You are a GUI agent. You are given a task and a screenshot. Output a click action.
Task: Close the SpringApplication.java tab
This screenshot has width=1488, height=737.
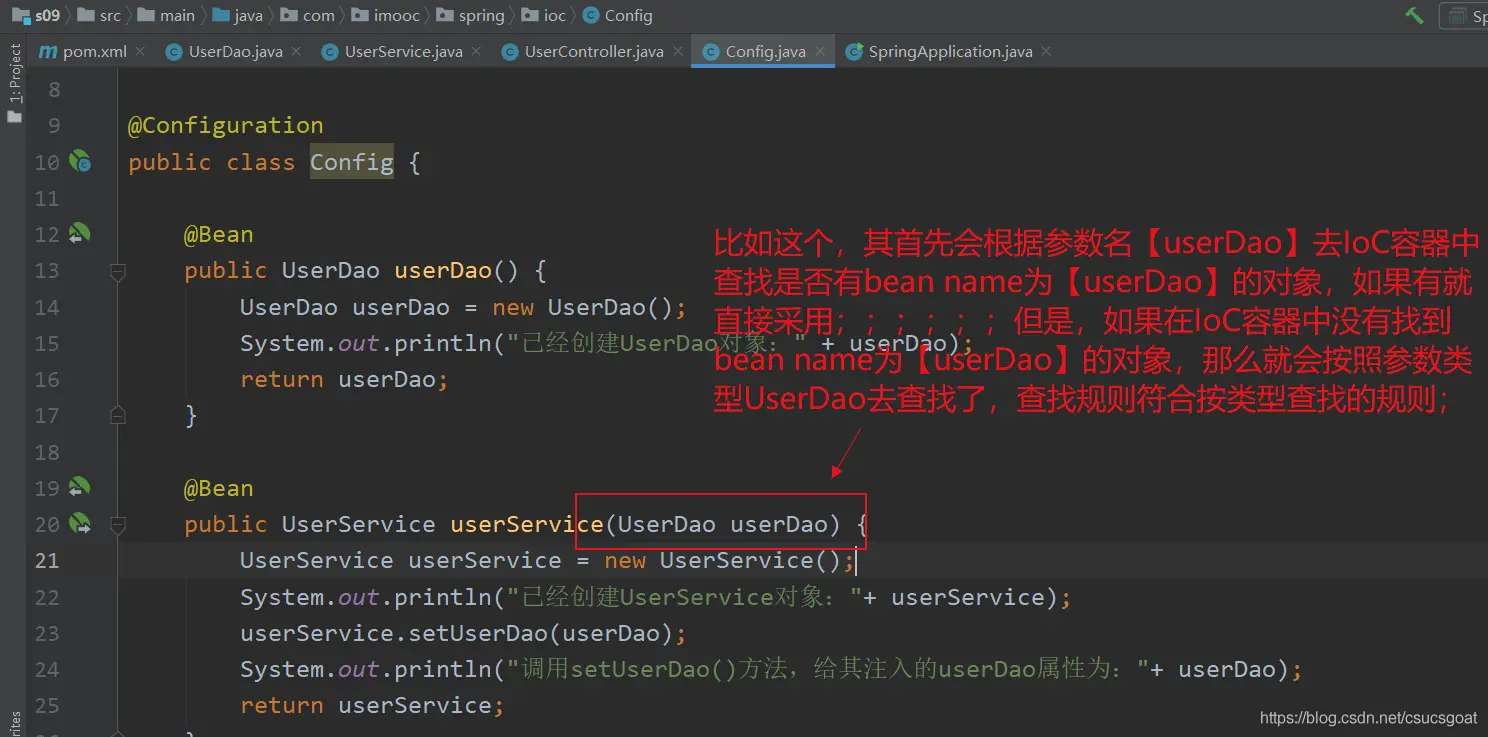(1046, 51)
